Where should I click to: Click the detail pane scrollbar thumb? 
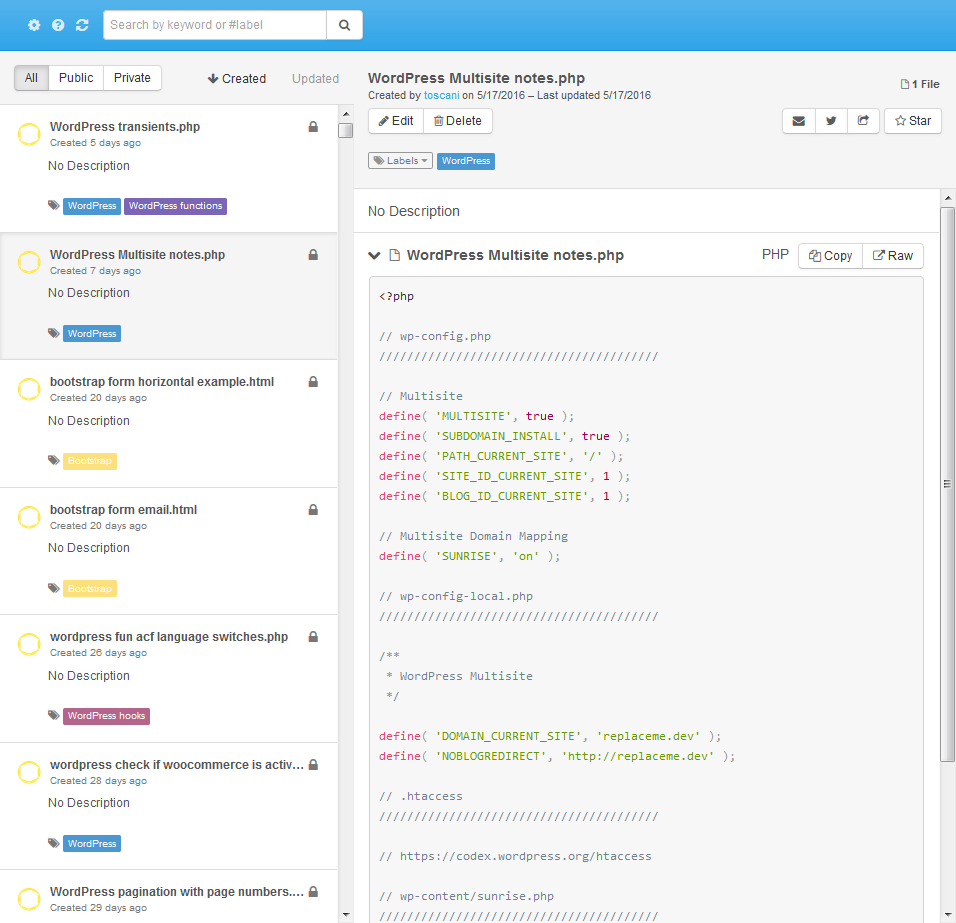(x=947, y=484)
